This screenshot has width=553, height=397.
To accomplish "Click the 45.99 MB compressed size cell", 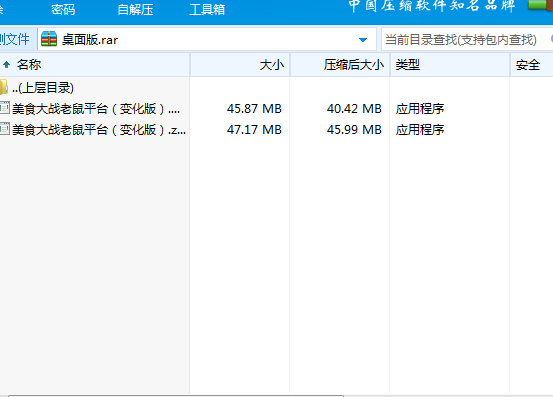I will 354,130.
